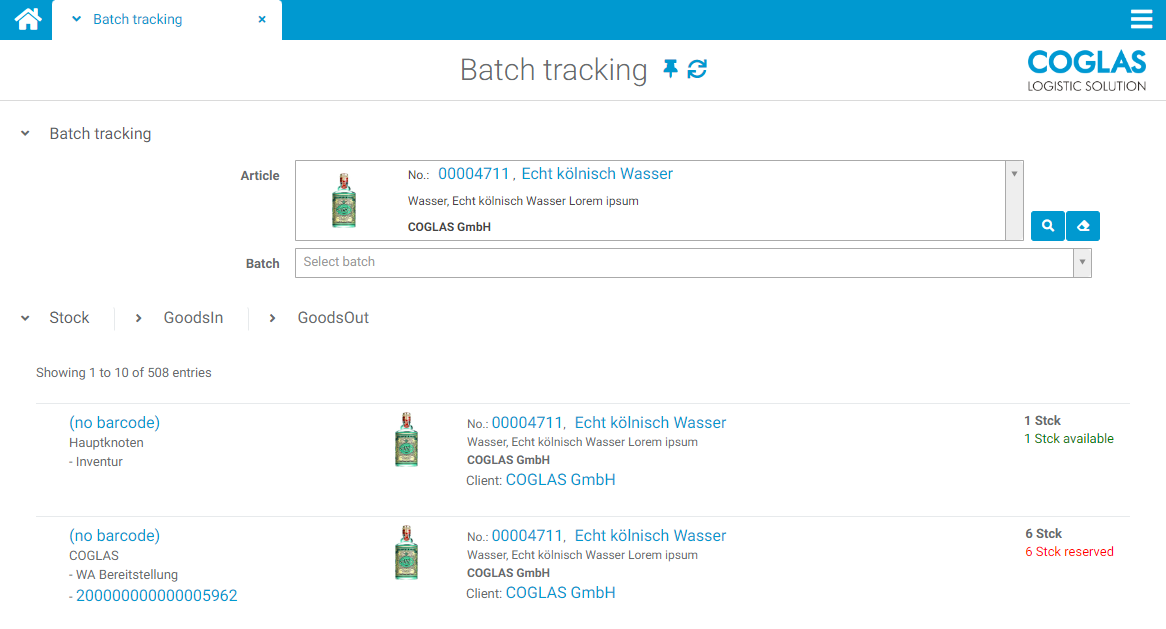This screenshot has height=629, width=1166.
Task: Refresh the Batch tracking page
Action: coord(695,69)
